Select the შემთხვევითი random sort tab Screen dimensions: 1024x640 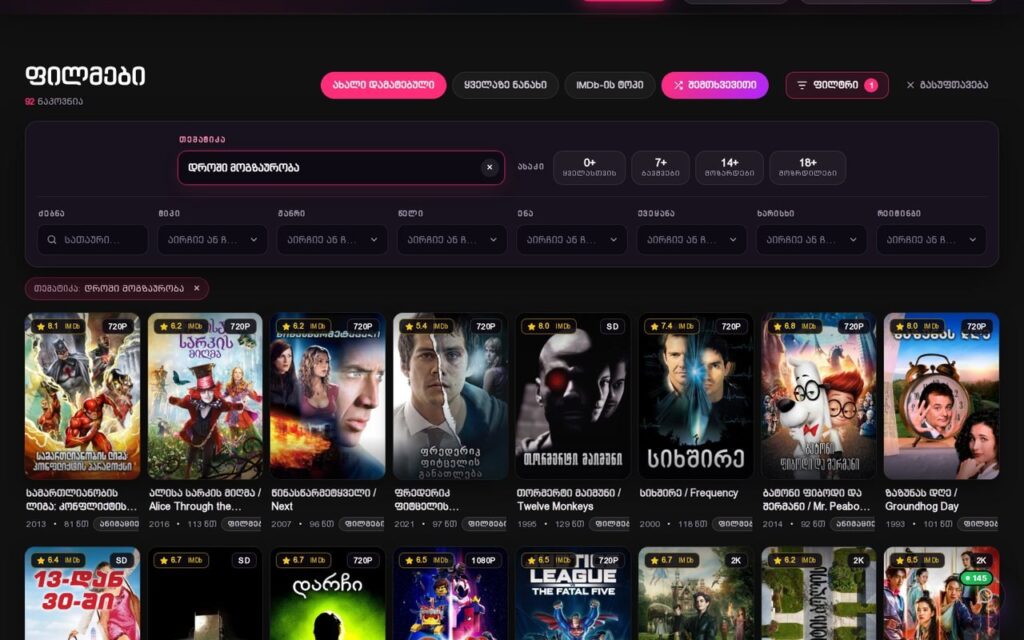pyautogui.click(x=715, y=85)
